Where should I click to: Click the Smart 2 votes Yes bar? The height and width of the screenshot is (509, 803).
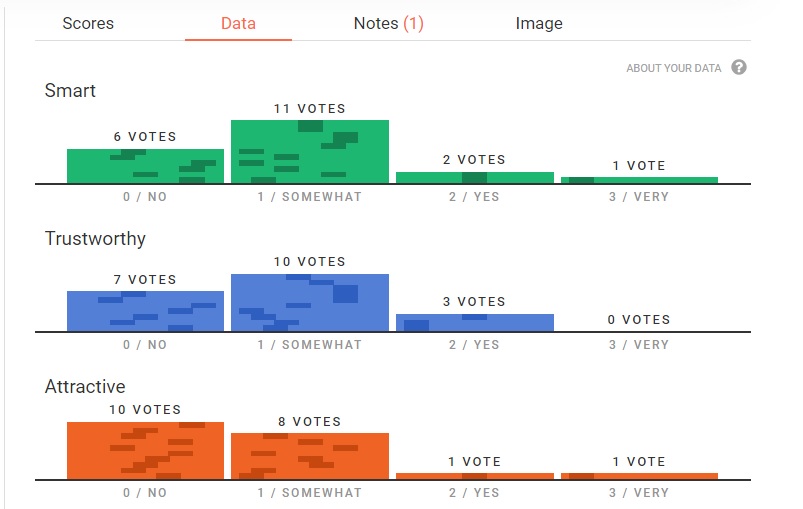pyautogui.click(x=474, y=178)
